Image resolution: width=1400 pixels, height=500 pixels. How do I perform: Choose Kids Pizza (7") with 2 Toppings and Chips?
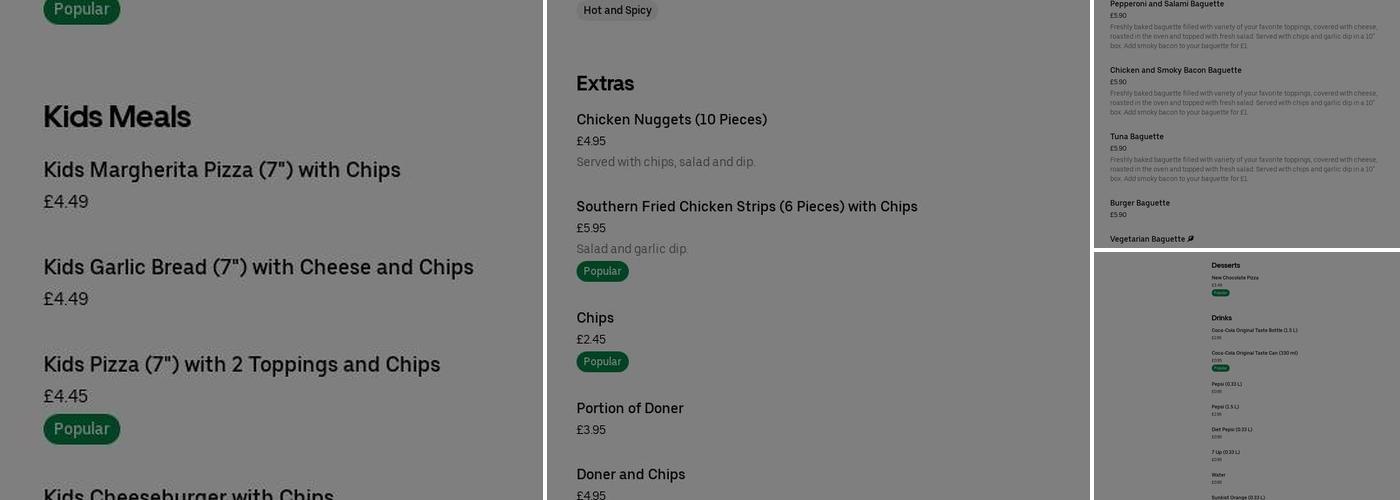pyautogui.click(x=242, y=364)
